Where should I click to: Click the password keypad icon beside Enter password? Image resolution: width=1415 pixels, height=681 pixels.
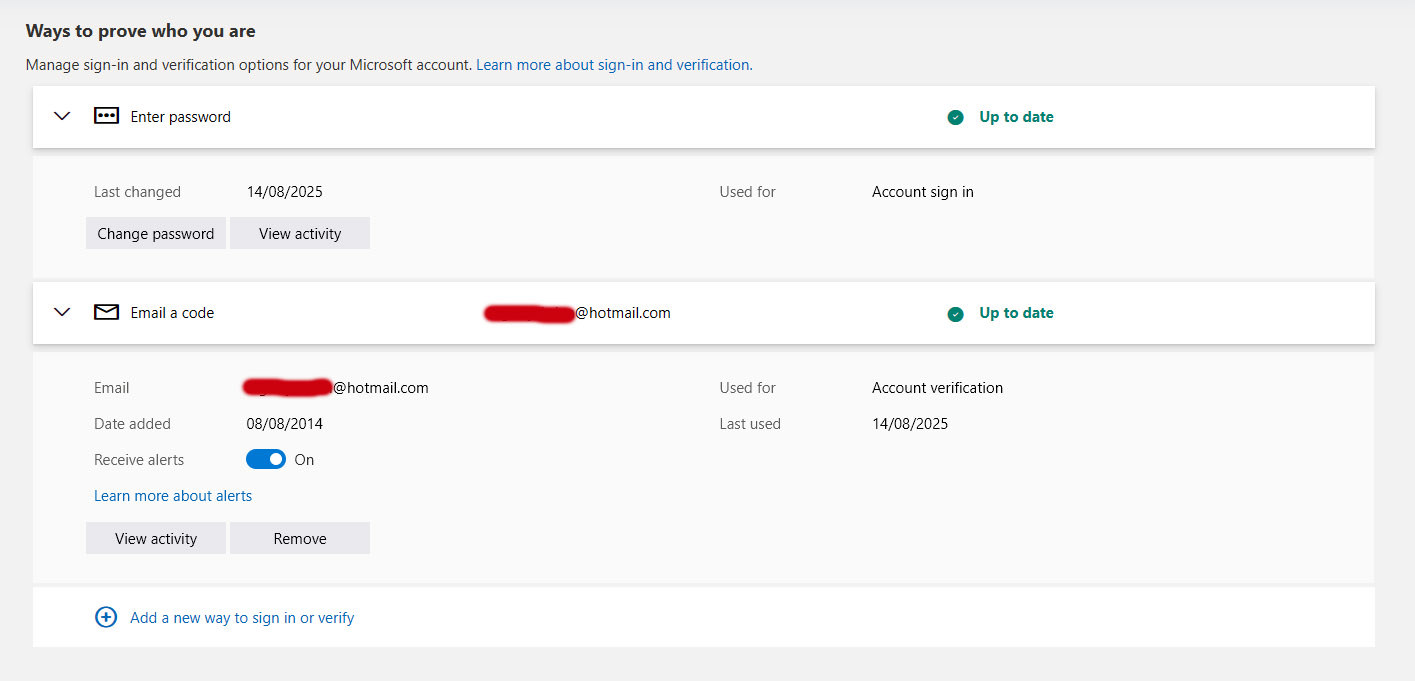[106, 116]
